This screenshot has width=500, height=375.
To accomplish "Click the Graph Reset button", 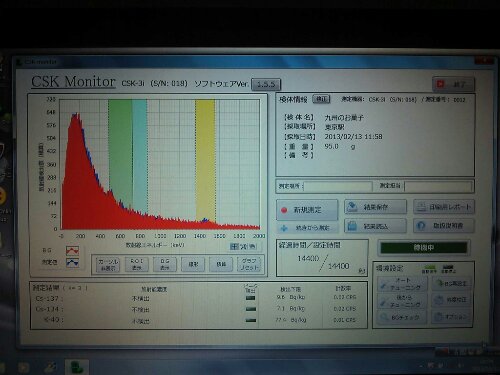I will click(x=249, y=264).
